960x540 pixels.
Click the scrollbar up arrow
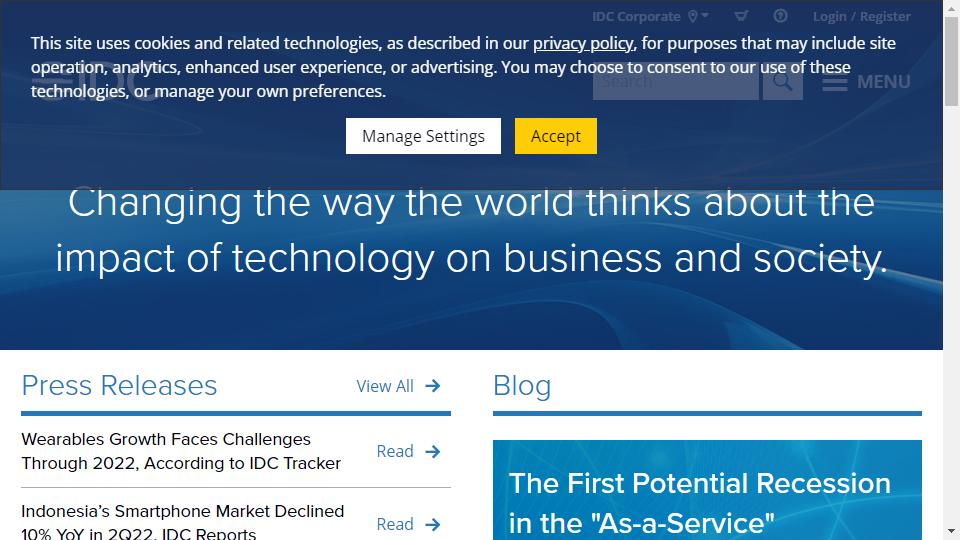point(951,8)
